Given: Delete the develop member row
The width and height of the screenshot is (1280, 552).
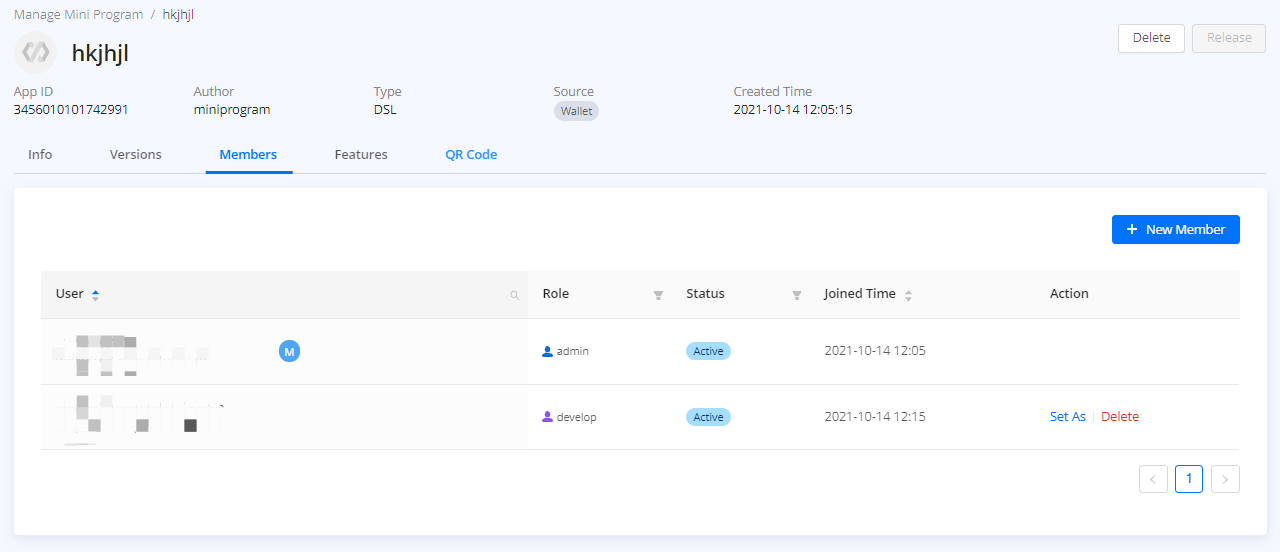Looking at the screenshot, I should [1120, 417].
